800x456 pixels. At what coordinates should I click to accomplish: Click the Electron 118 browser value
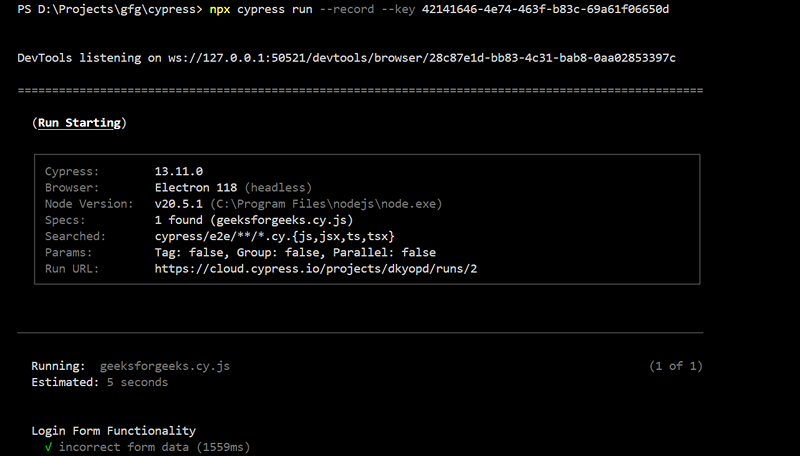[196, 187]
